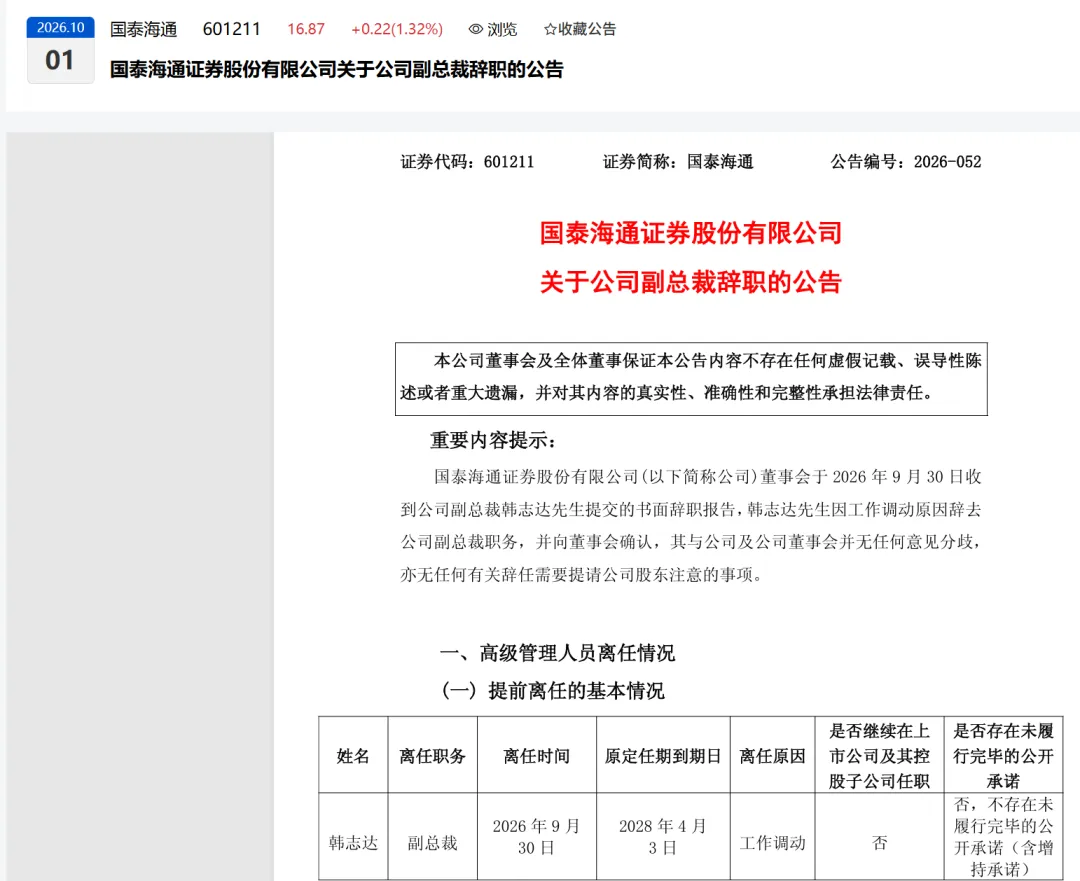Click the 离任时间 table header

coord(537,756)
